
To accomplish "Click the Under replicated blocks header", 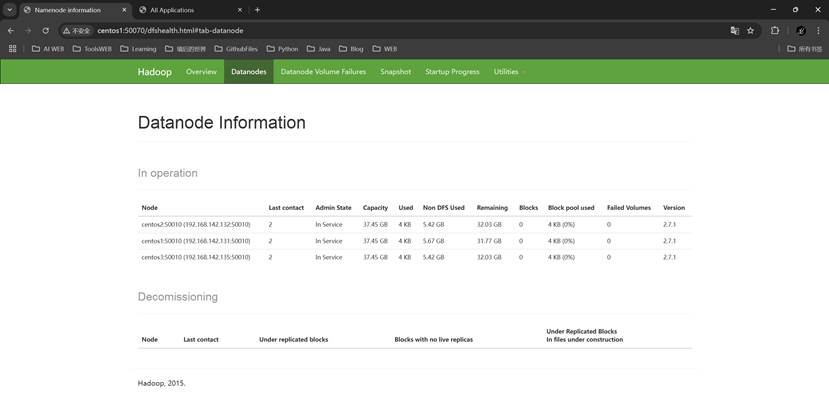I will pos(293,340).
